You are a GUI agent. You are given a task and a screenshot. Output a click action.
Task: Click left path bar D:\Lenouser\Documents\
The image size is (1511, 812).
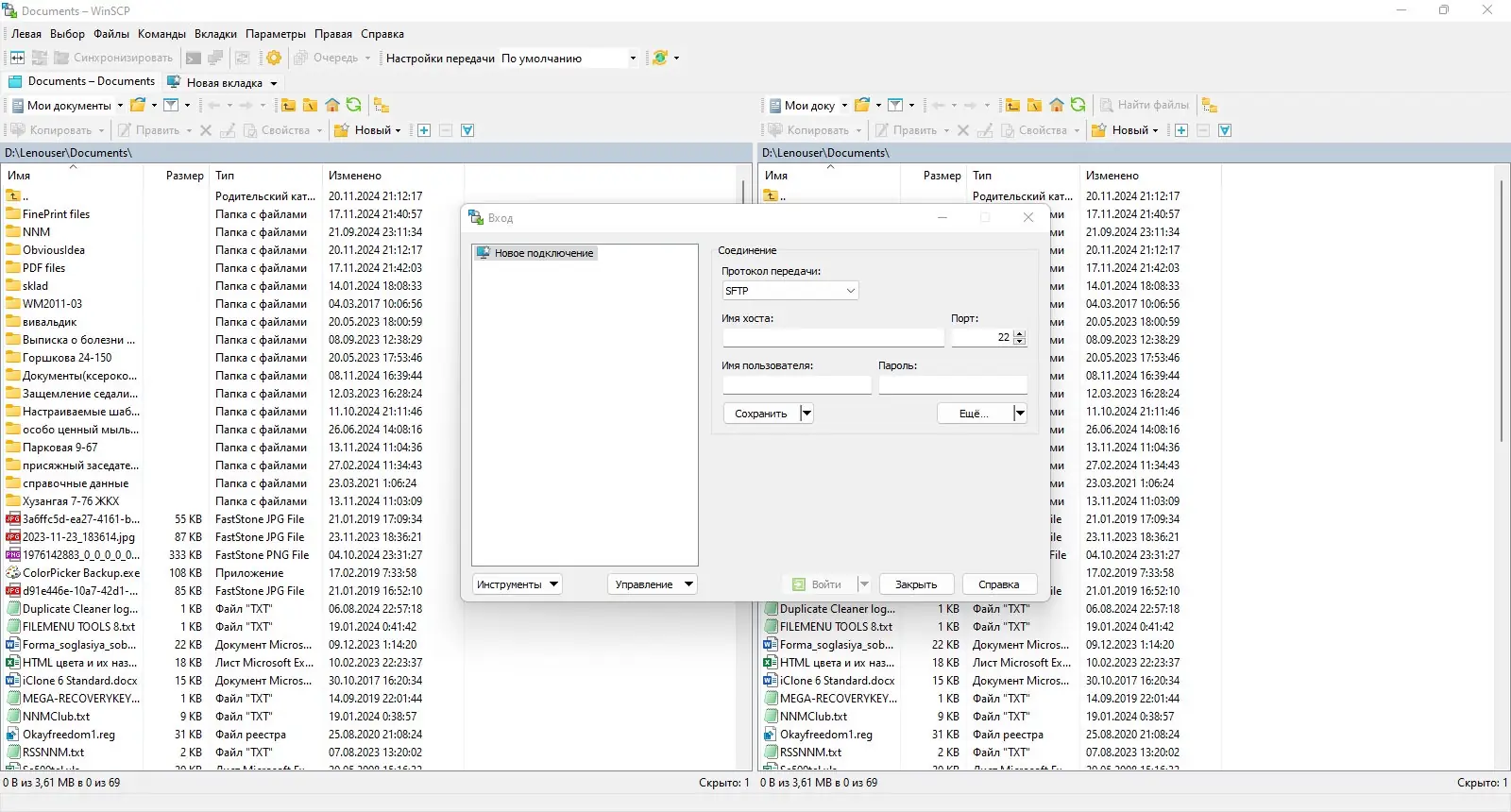point(376,153)
